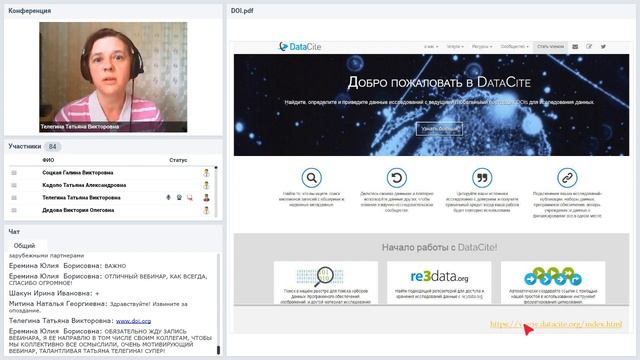Click the DataCite logo in the slide
640x360 pixels.
[x=300, y=47]
